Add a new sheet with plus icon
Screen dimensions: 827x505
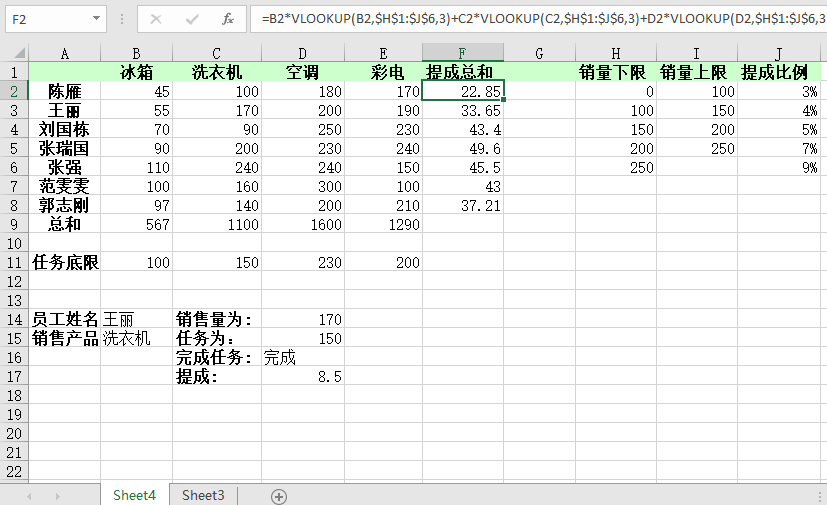[x=279, y=496]
